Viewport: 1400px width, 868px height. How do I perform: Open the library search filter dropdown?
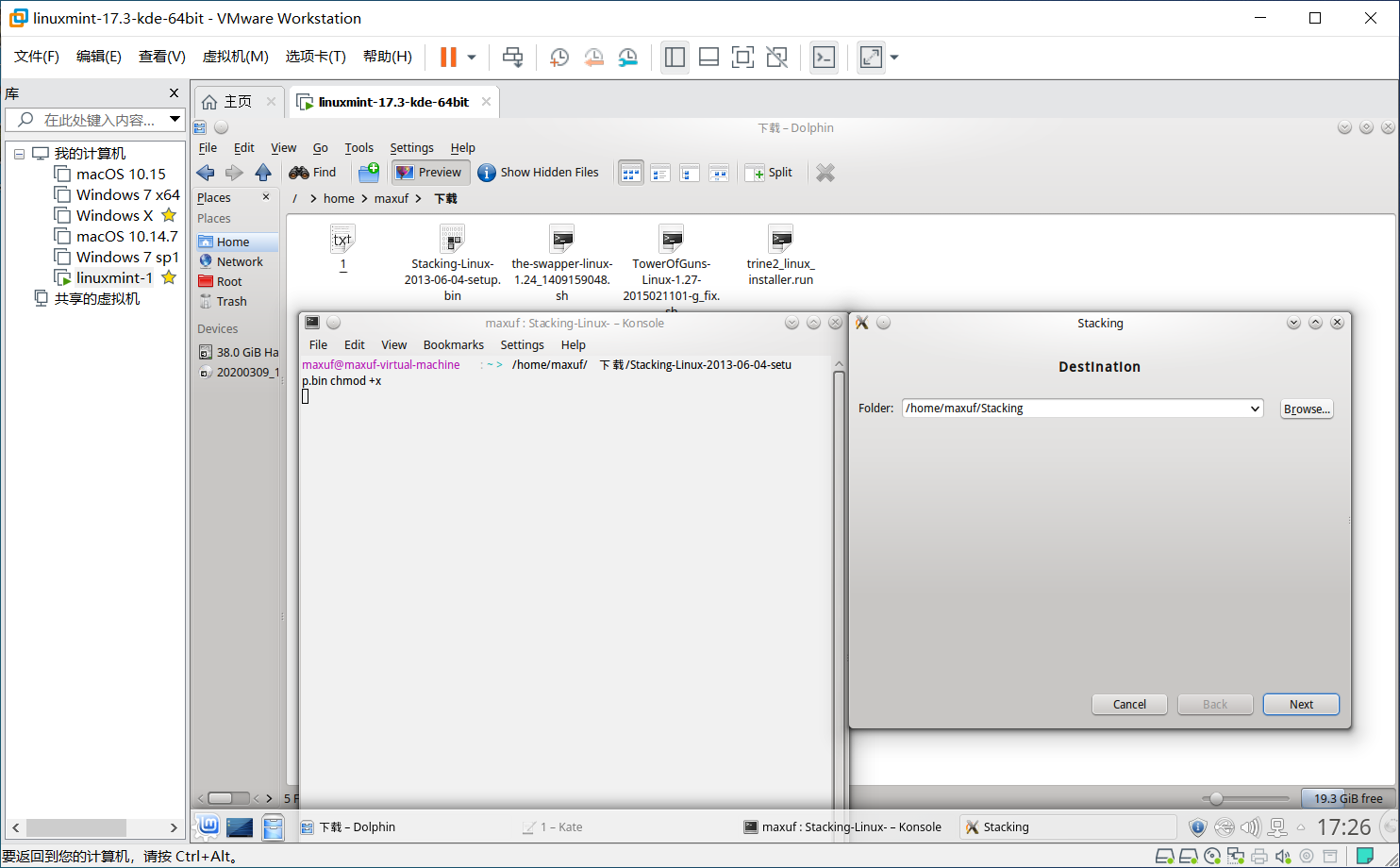pyautogui.click(x=175, y=120)
